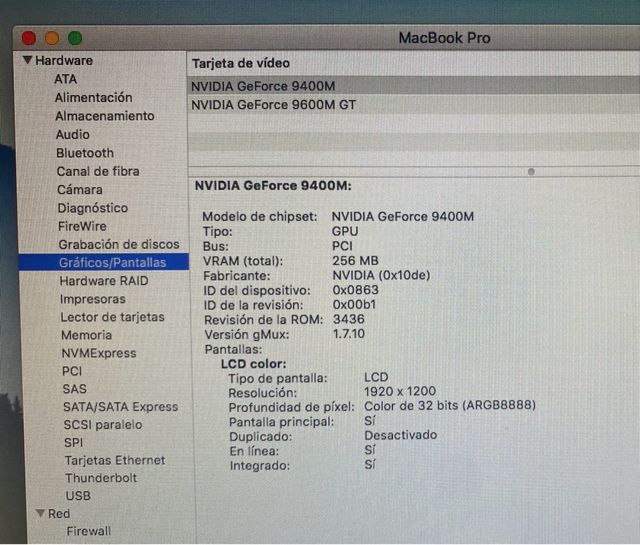Click the Modelo de chipset value

tap(403, 216)
